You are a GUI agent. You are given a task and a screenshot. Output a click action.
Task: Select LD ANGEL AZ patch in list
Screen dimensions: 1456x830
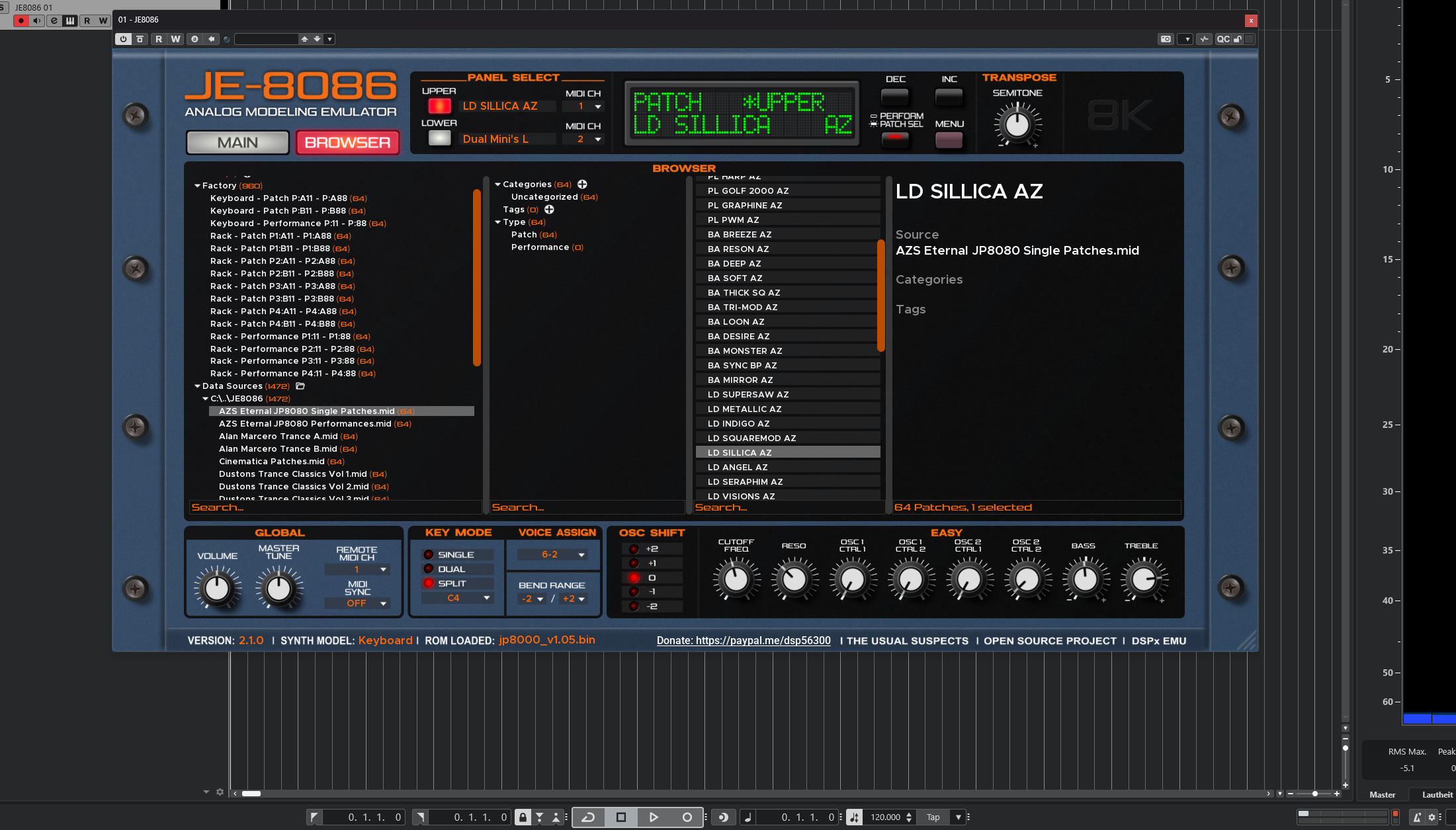738,468
